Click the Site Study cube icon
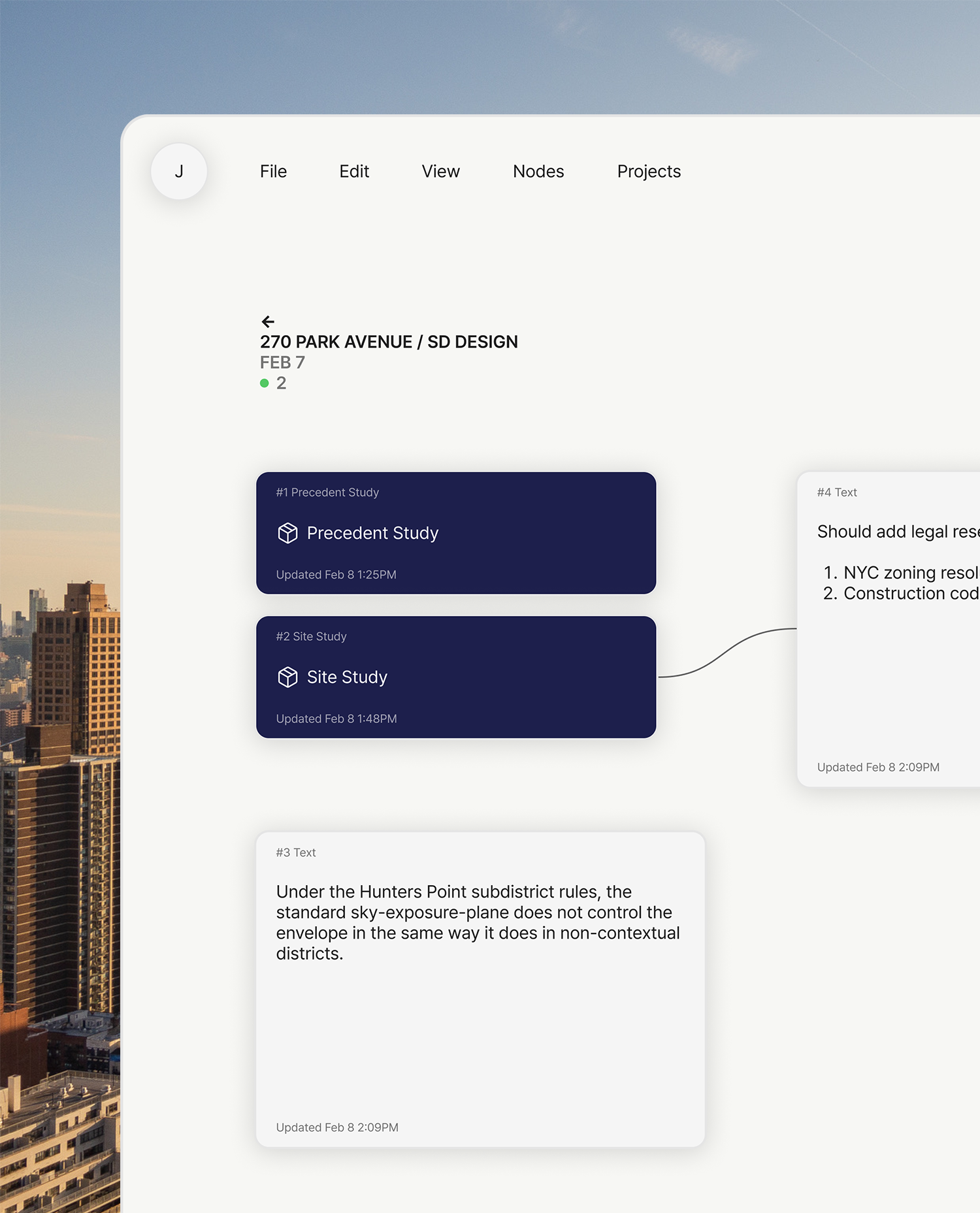The width and height of the screenshot is (980, 1213). [x=287, y=677]
